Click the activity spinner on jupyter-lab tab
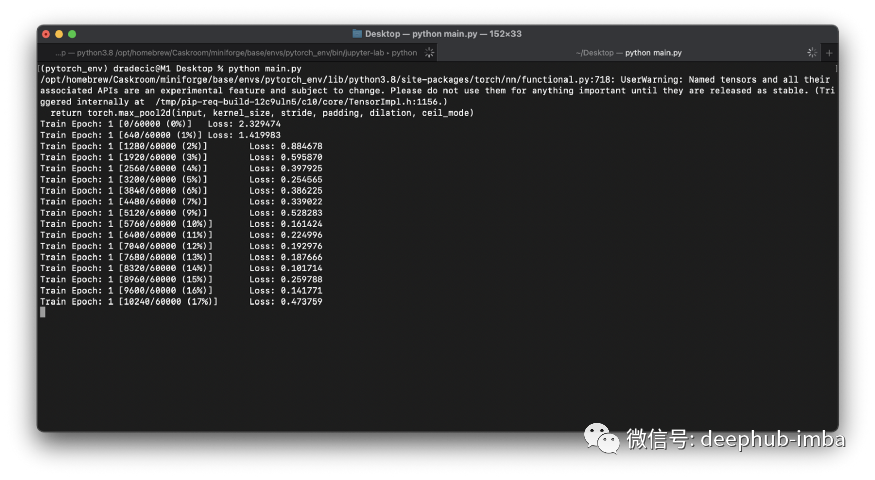This screenshot has width=875, height=480. 429,52
